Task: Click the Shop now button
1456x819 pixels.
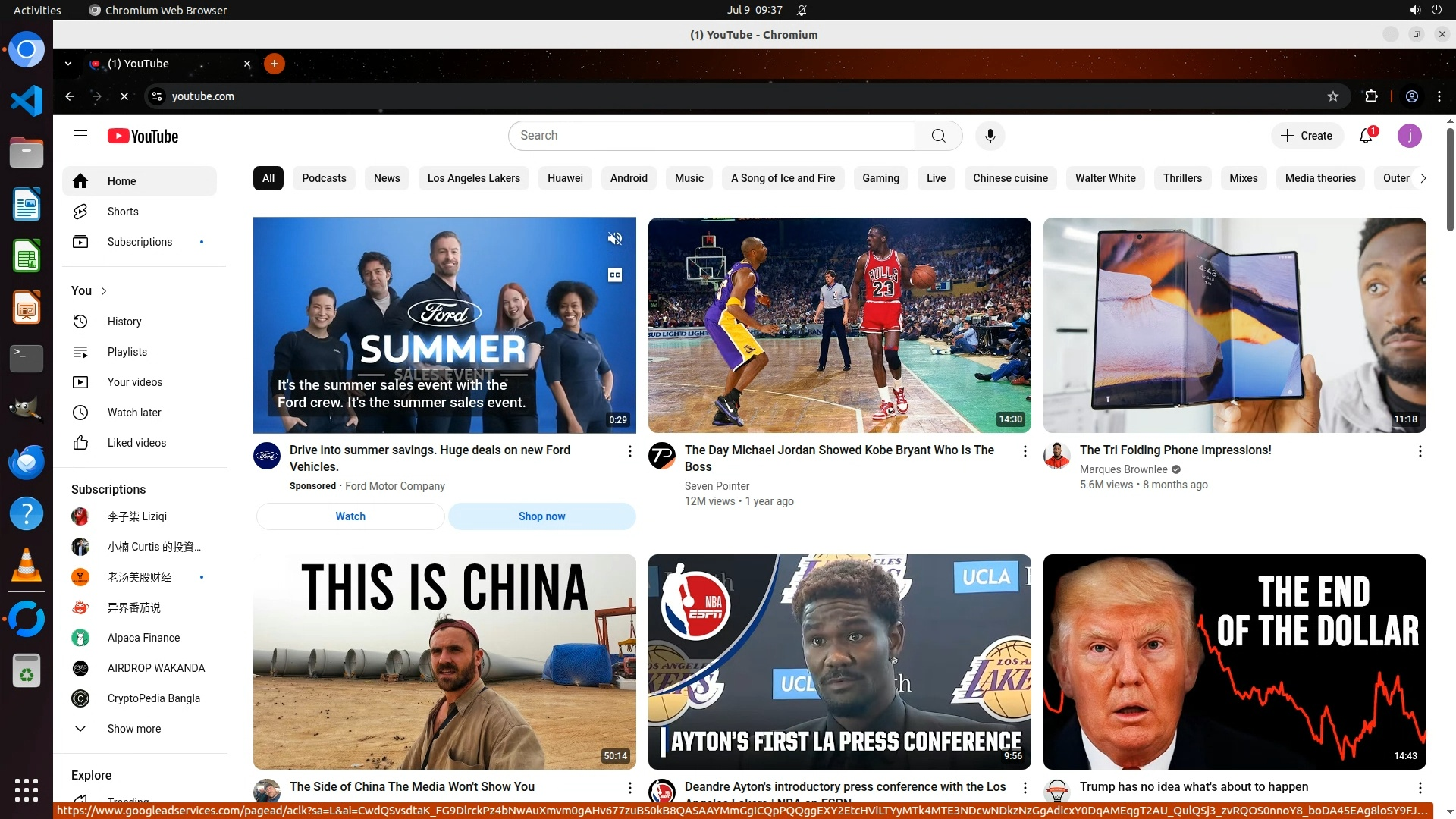Action: [541, 516]
